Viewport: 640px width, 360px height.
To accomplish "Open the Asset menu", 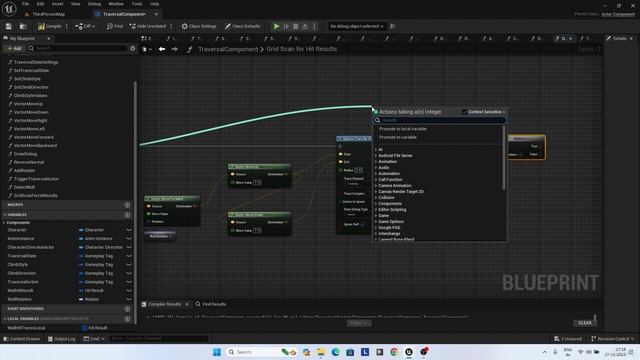I will 57,4.
